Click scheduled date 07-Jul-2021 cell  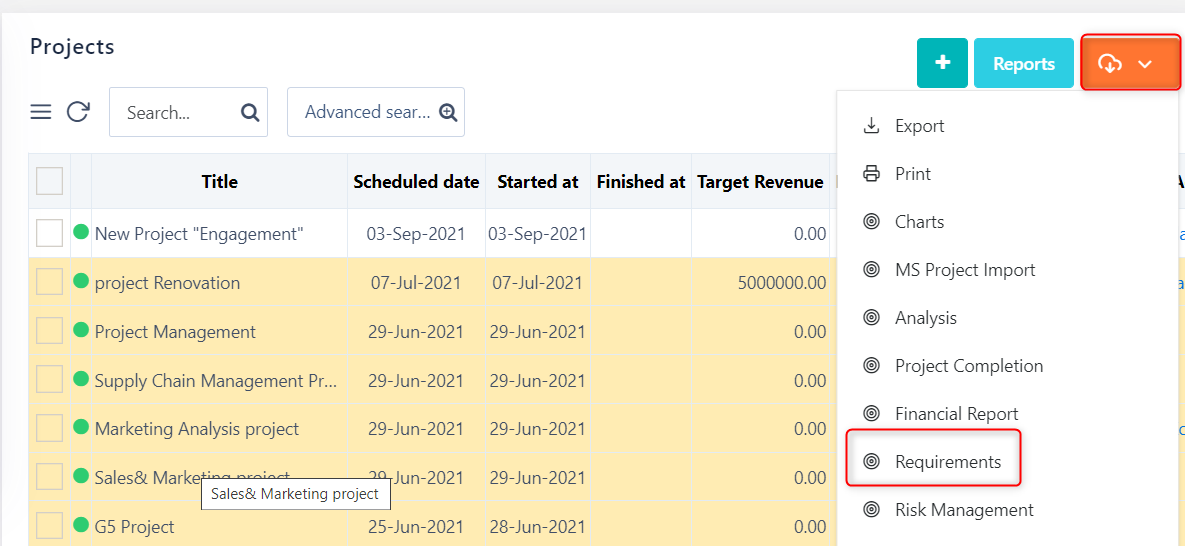tap(416, 283)
